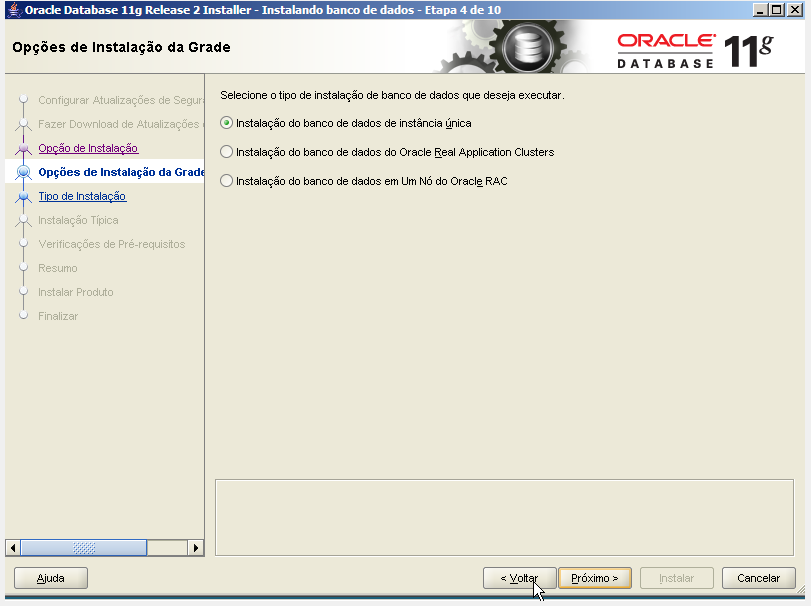Click the Verificações de Pré-requisitos step text
Image resolution: width=811 pixels, height=606 pixels.
pos(112,244)
